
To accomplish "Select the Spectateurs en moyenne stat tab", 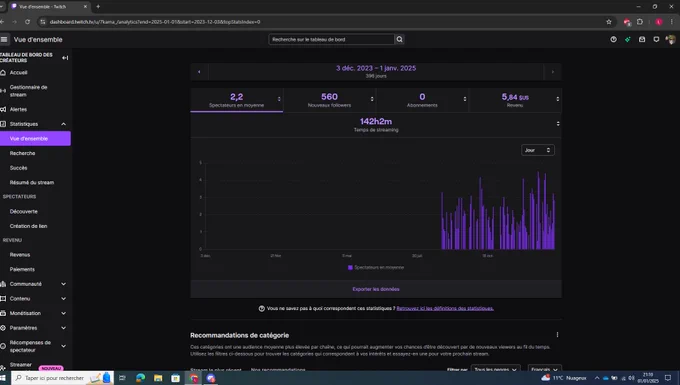I will 236,100.
